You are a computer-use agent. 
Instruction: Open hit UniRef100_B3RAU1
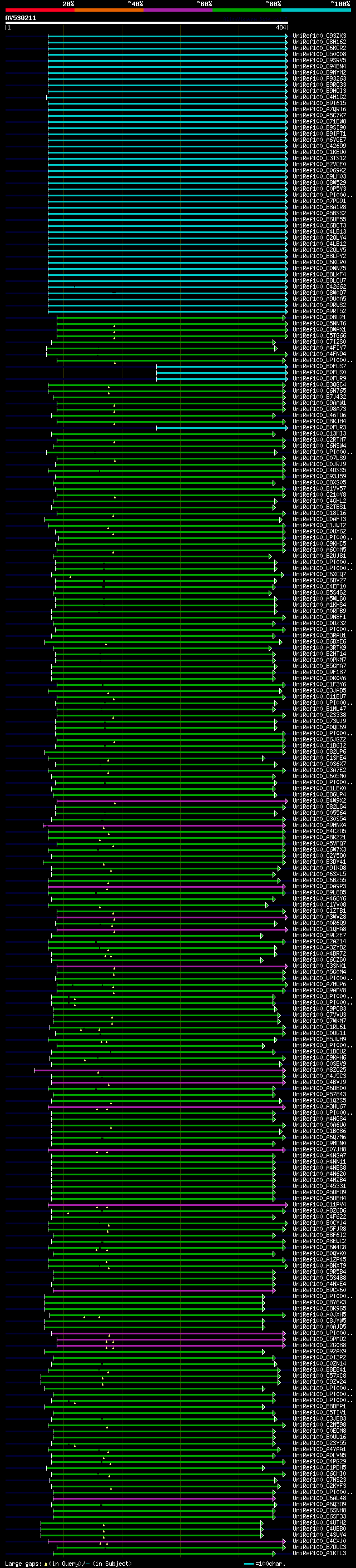319,636
